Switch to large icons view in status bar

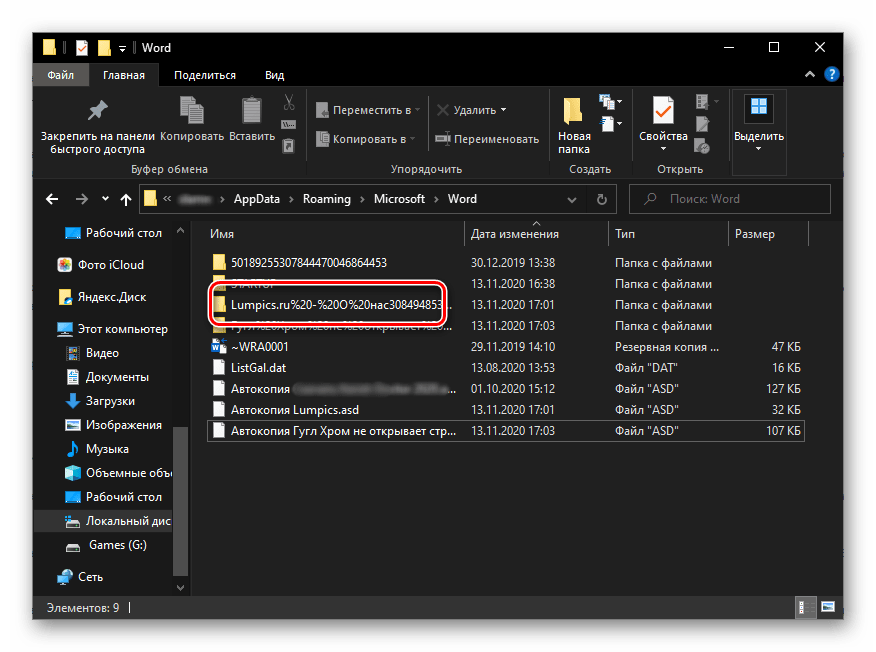[827, 607]
